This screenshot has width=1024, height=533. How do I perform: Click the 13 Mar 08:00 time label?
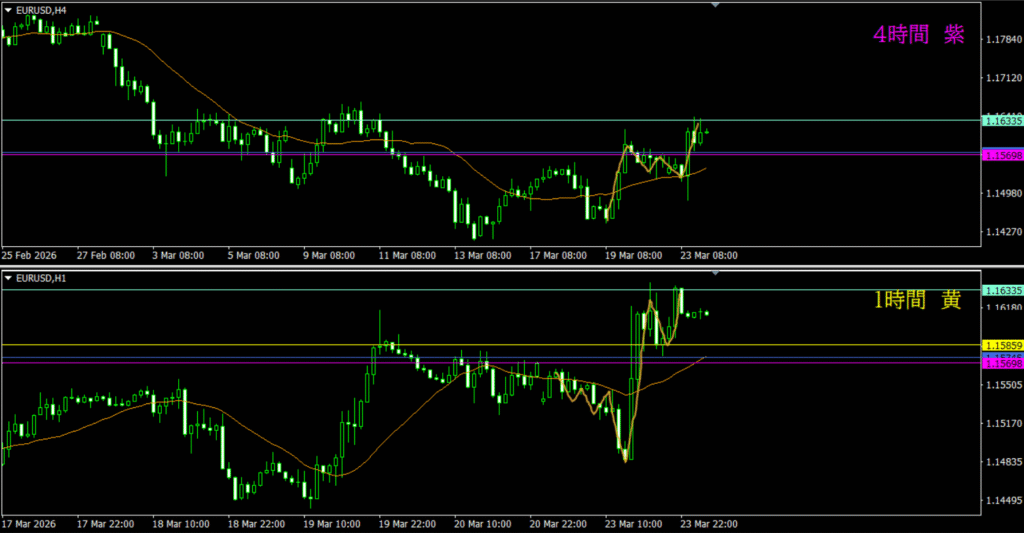(x=482, y=255)
